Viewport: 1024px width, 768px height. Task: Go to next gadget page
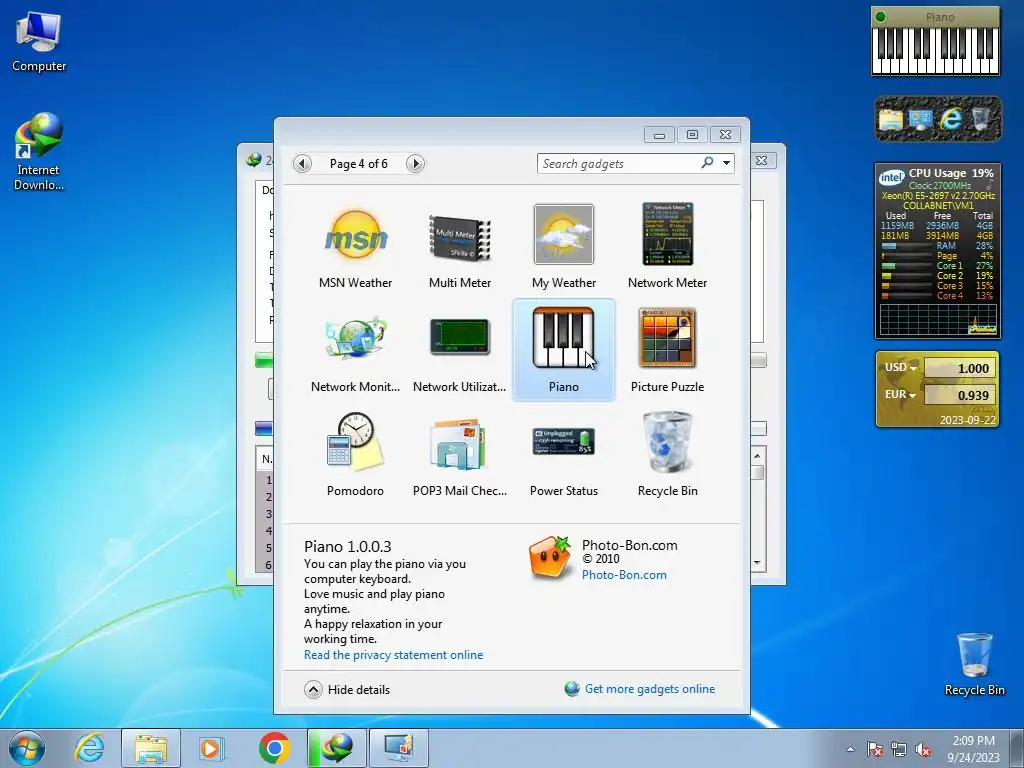[415, 163]
